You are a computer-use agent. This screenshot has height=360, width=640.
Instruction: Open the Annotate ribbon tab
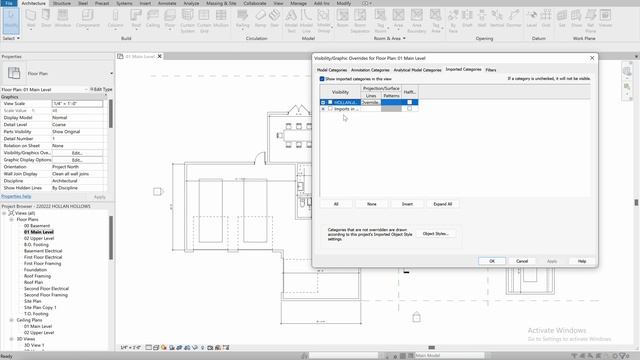click(167, 3)
